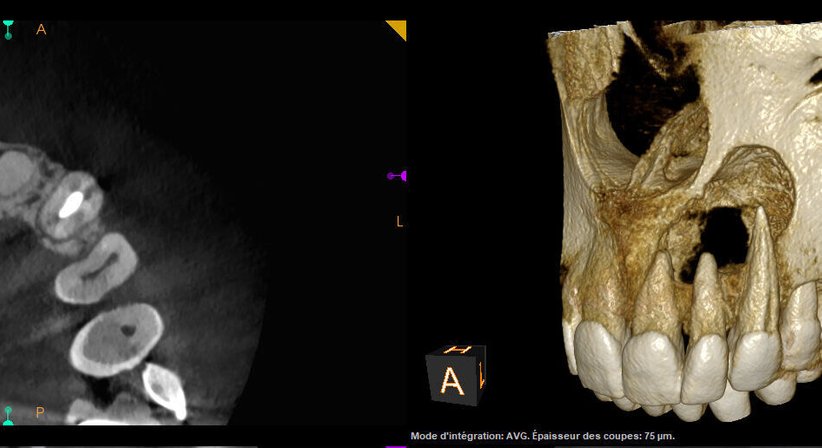Click the orange L orientation label
This screenshot has width=822, height=448.
(x=400, y=222)
